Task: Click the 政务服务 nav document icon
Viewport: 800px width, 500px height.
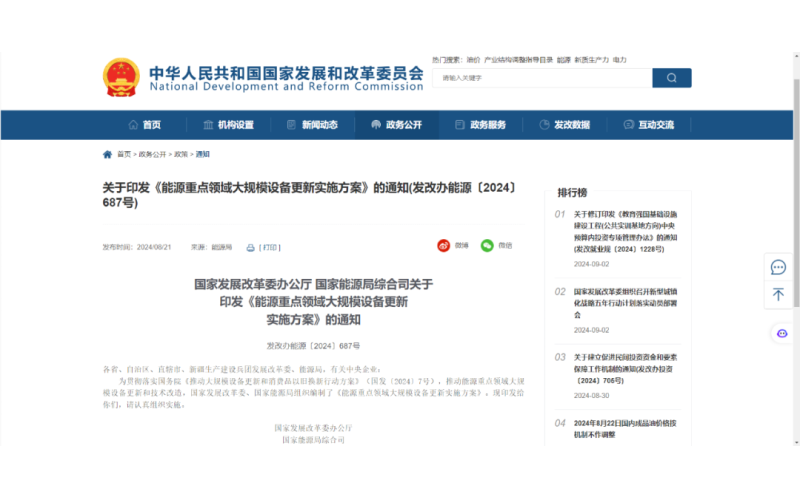Action: tap(460, 125)
